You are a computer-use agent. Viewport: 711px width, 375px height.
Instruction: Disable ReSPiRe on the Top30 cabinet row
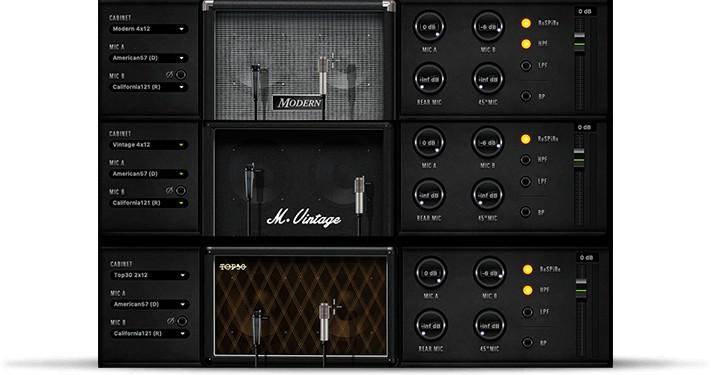coord(527,269)
